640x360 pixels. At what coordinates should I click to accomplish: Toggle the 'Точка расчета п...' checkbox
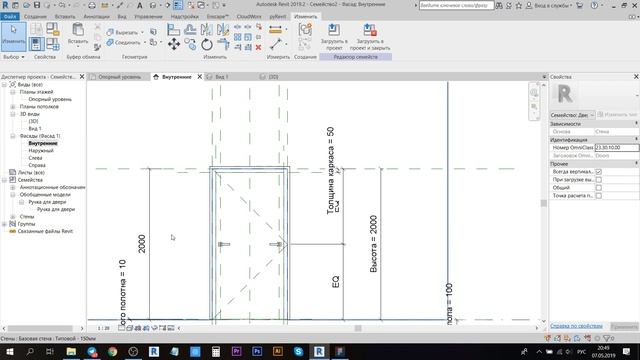(x=598, y=196)
